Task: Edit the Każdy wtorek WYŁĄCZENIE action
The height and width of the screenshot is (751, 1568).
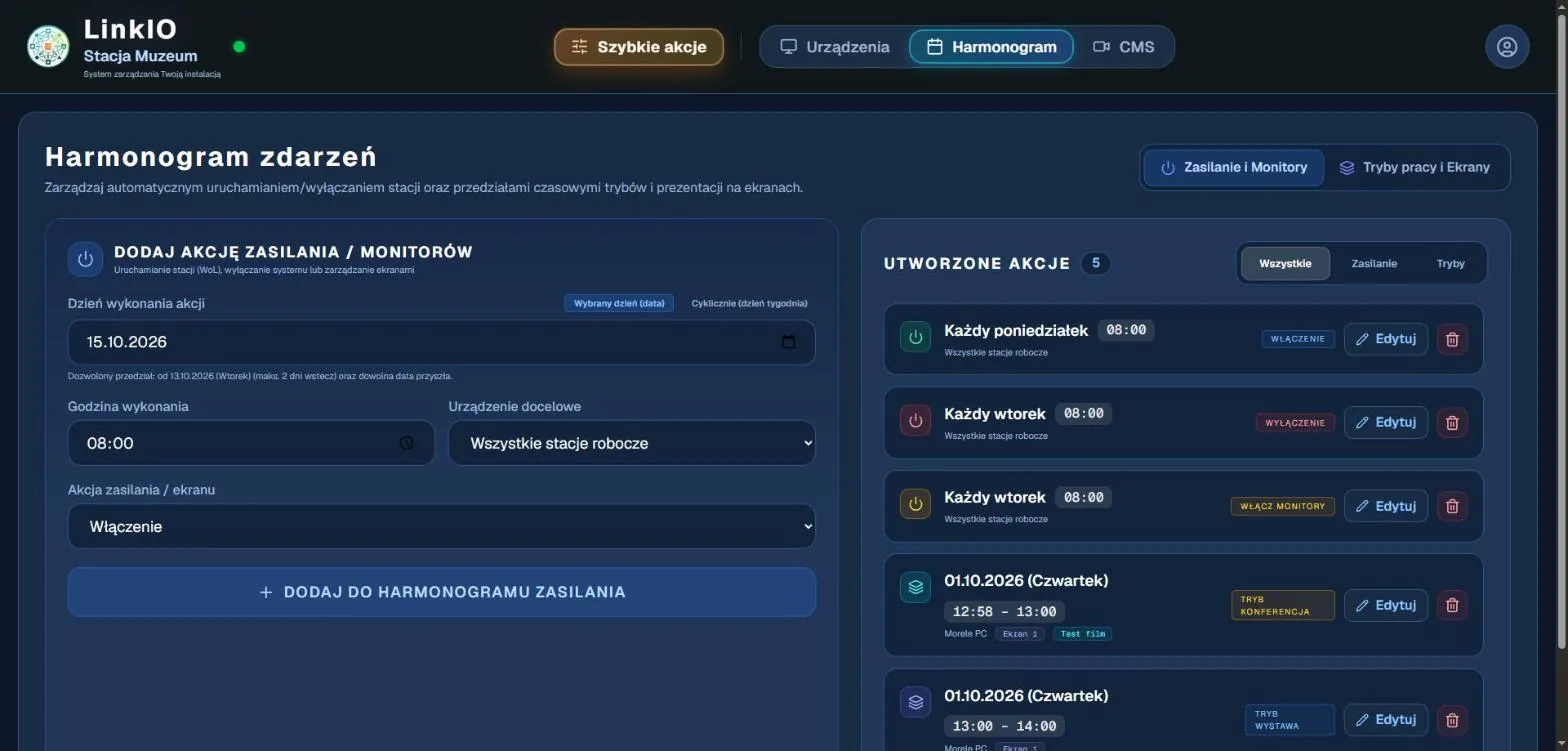Action: click(1386, 422)
